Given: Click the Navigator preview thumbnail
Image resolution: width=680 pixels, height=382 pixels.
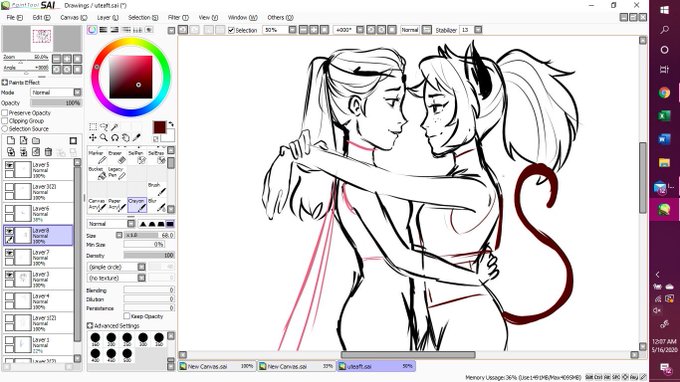Looking at the screenshot, I should coord(42,39).
